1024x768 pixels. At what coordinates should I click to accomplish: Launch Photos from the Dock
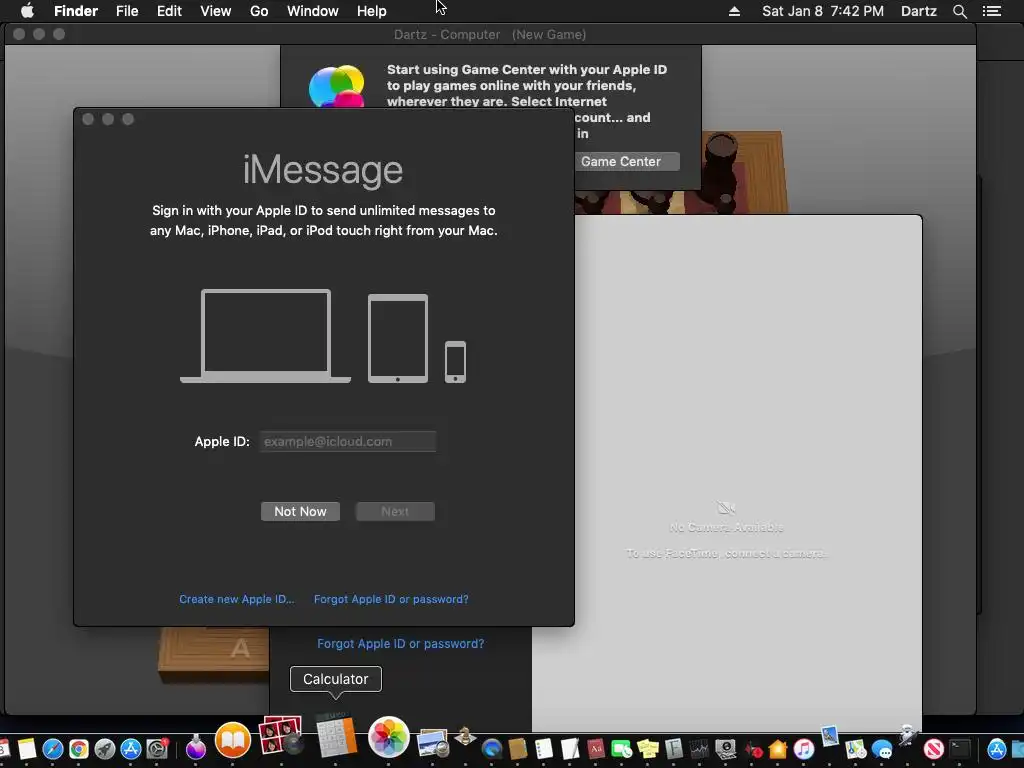coord(389,737)
